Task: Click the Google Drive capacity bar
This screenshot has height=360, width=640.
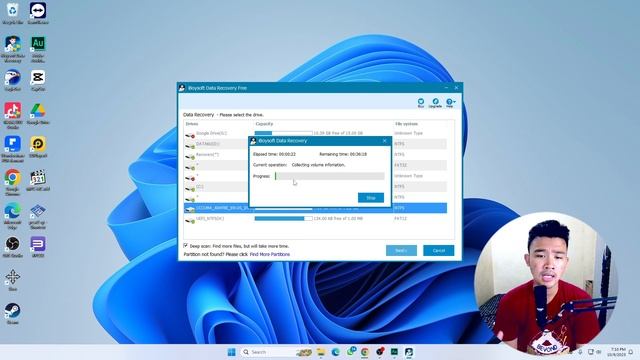Action: click(283, 133)
